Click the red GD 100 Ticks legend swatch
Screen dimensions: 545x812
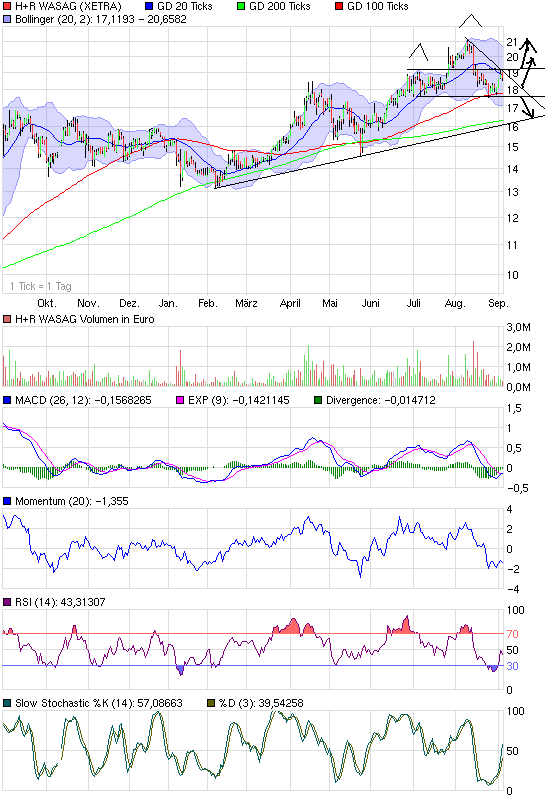tap(339, 7)
